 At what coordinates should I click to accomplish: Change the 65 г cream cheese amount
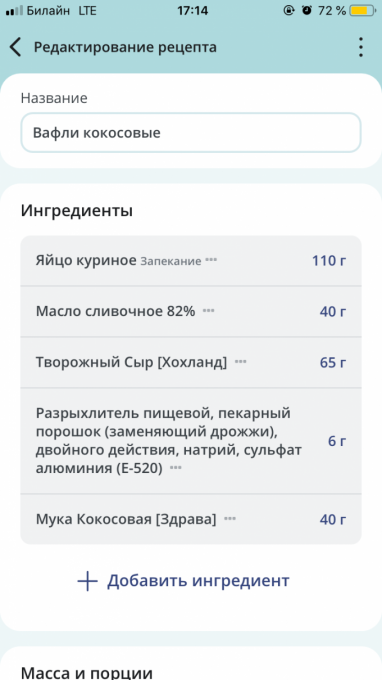pos(333,362)
